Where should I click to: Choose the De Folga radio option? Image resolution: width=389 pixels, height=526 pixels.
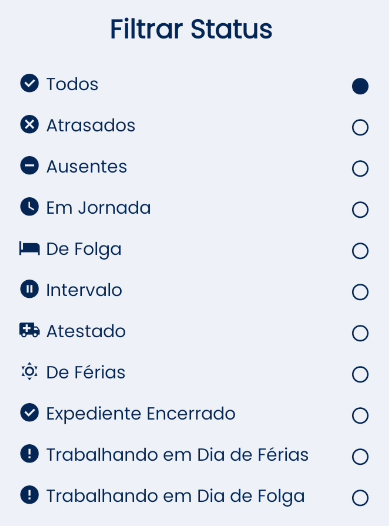click(360, 251)
